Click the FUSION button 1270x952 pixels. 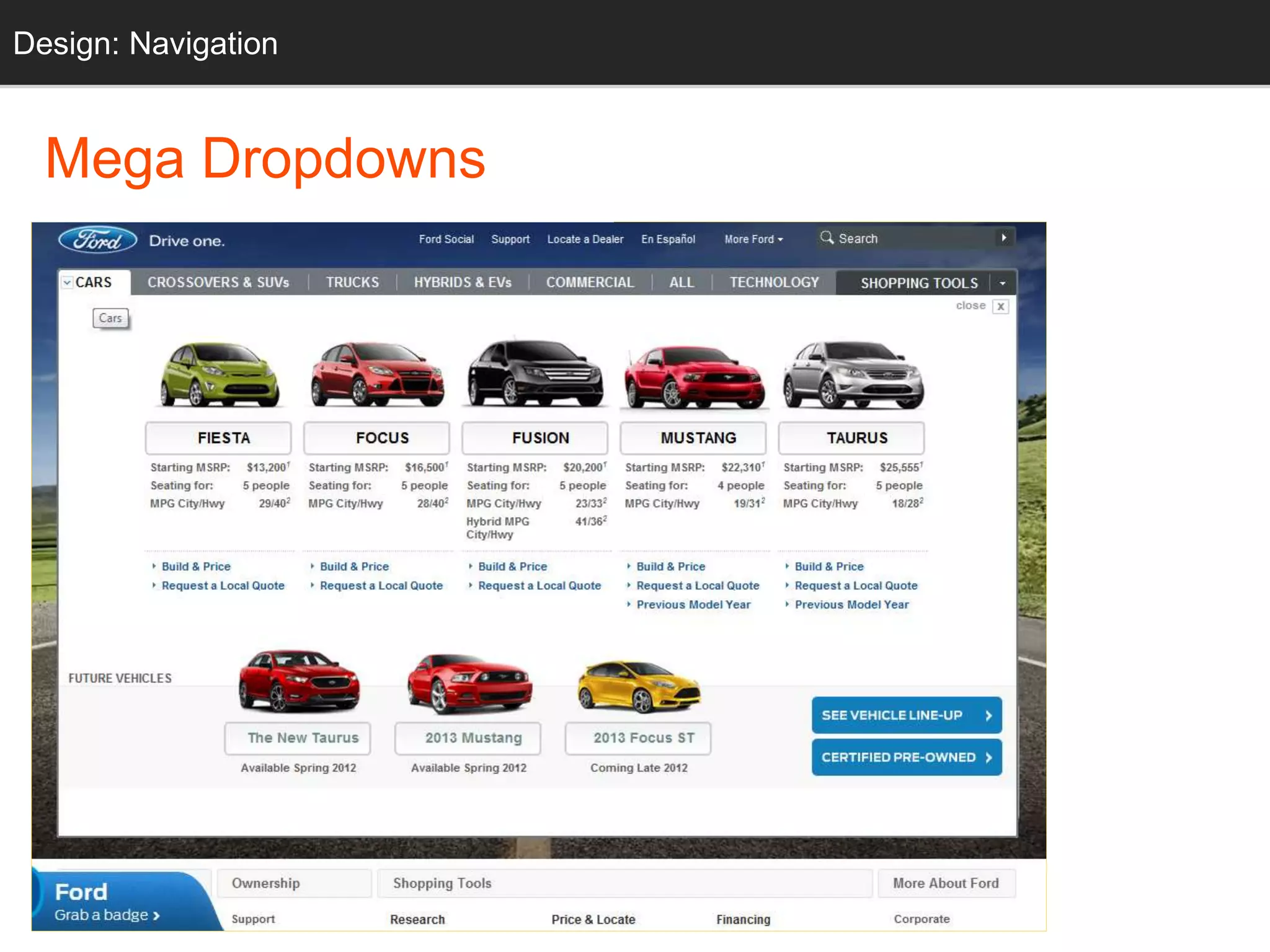535,438
